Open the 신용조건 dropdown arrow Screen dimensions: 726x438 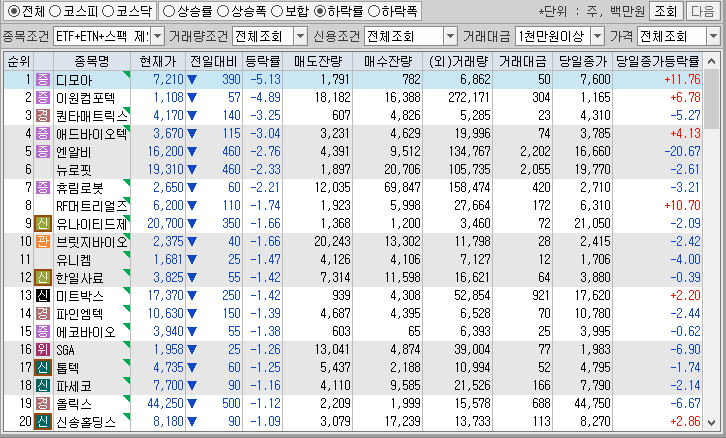click(450, 36)
